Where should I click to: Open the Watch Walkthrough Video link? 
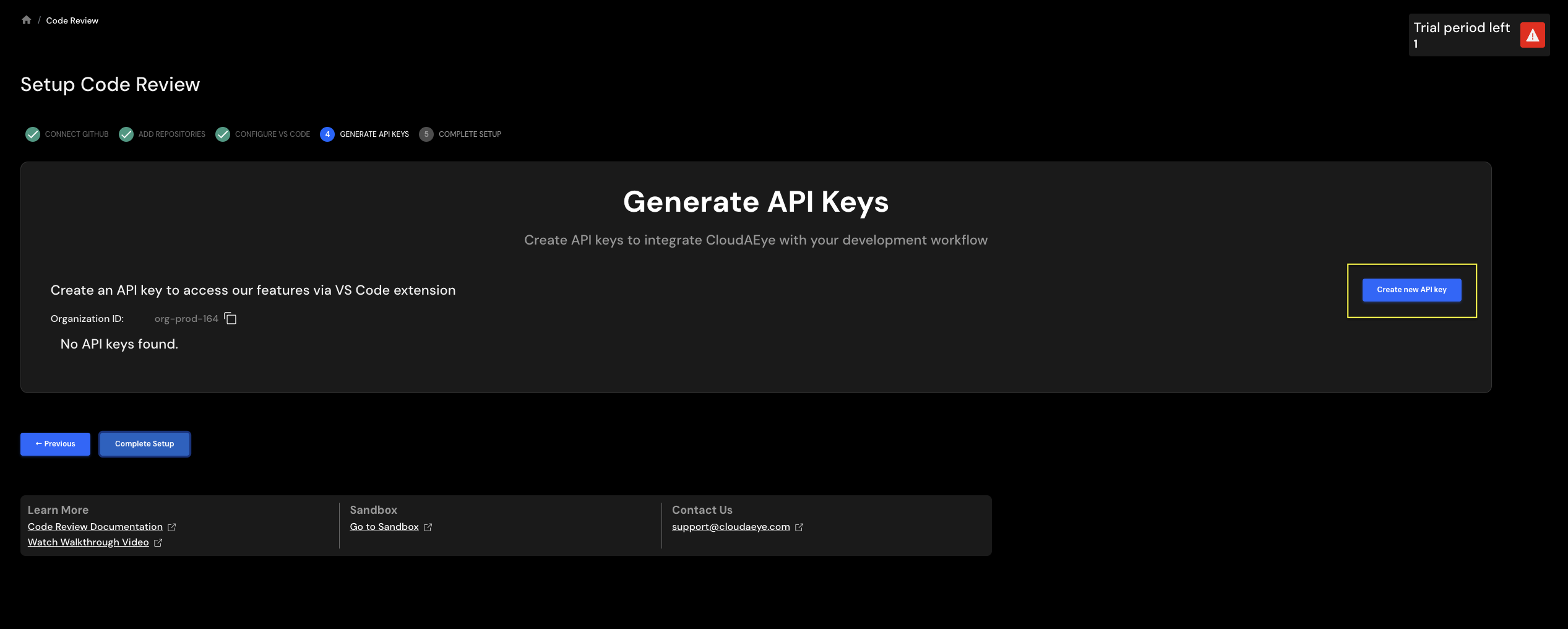coord(88,542)
